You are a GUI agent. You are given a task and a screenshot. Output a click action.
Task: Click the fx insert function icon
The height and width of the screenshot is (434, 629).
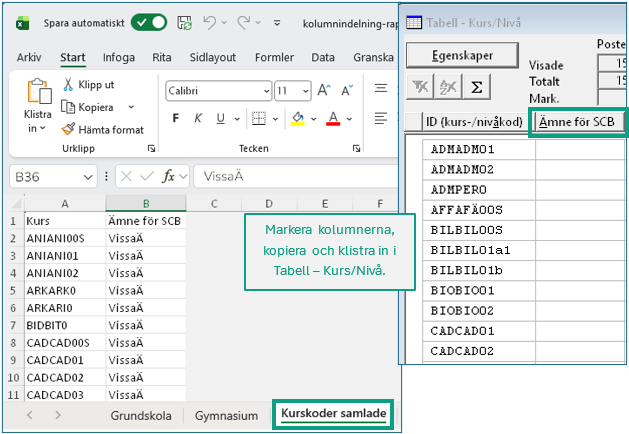pyautogui.click(x=168, y=176)
